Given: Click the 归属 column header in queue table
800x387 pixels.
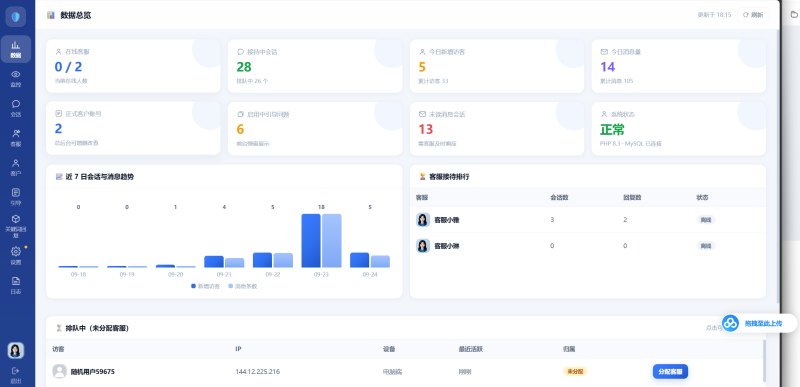Looking at the screenshot, I should point(568,350).
